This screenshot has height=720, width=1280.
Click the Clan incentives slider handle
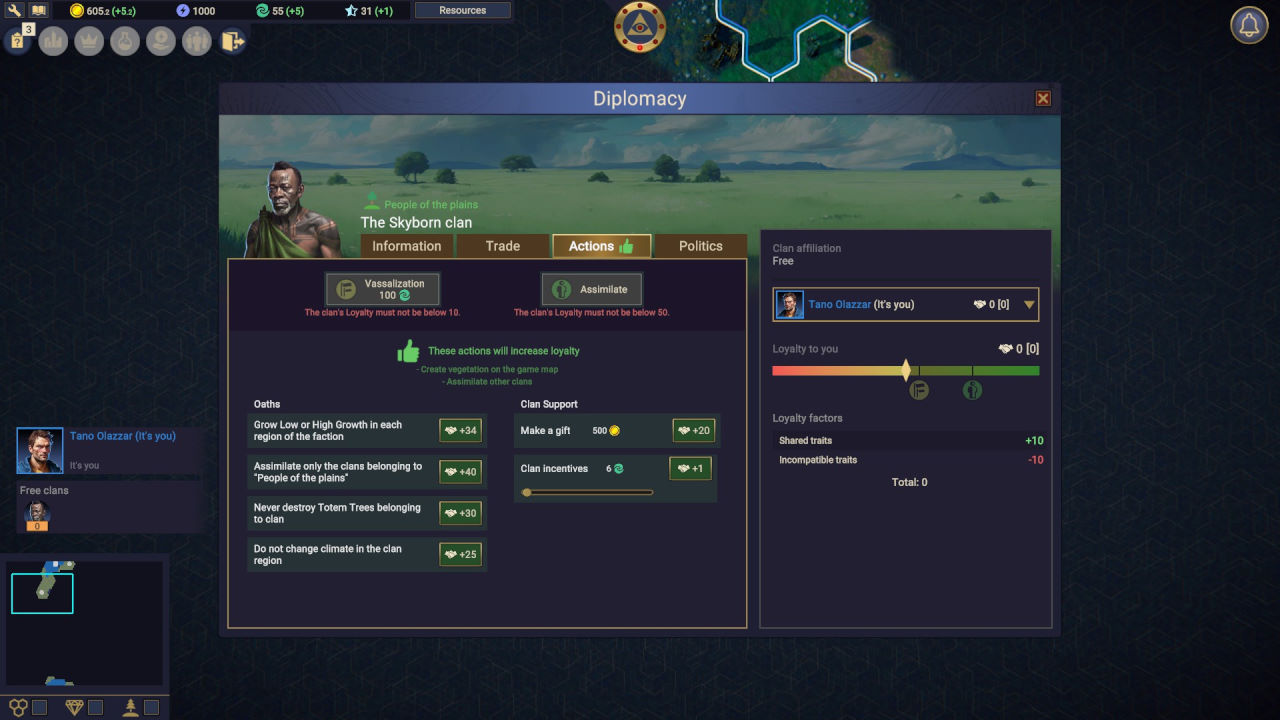(527, 492)
